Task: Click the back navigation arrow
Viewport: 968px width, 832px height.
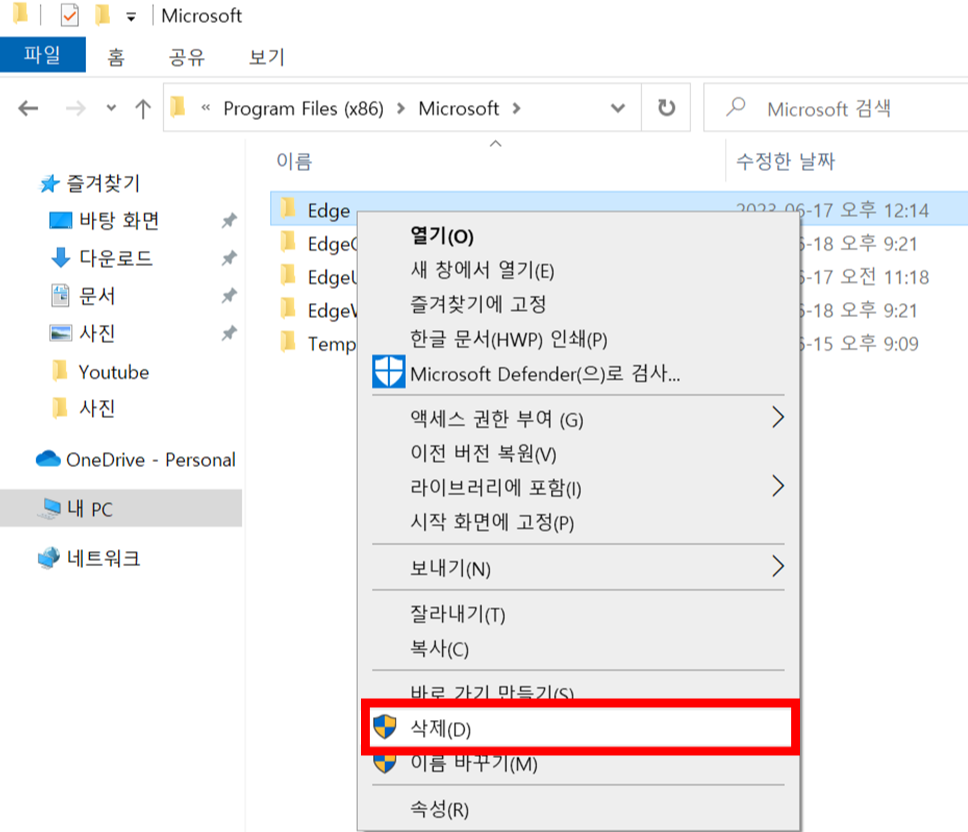Action: (28, 108)
